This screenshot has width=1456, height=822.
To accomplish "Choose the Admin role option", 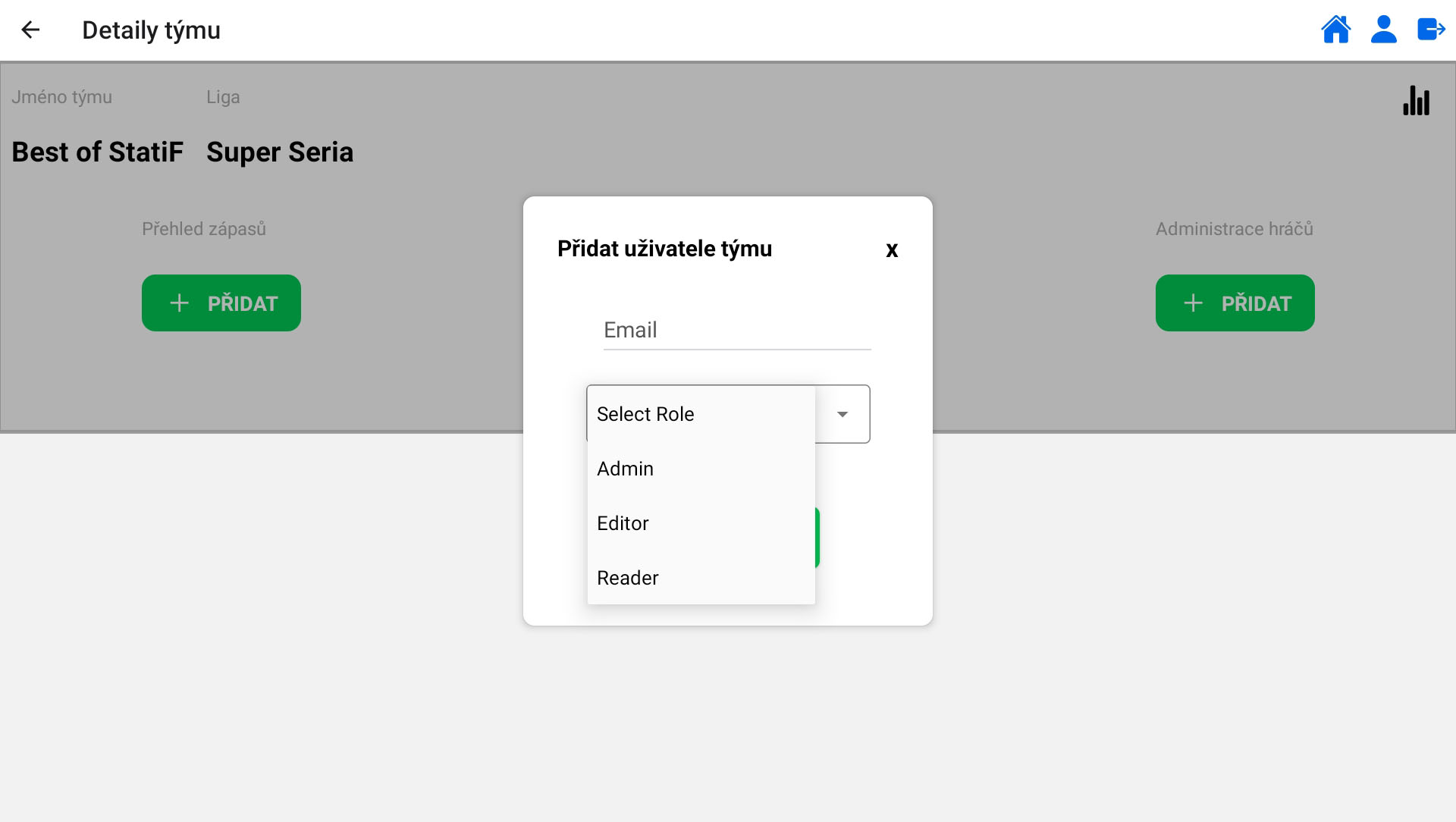I will (625, 469).
